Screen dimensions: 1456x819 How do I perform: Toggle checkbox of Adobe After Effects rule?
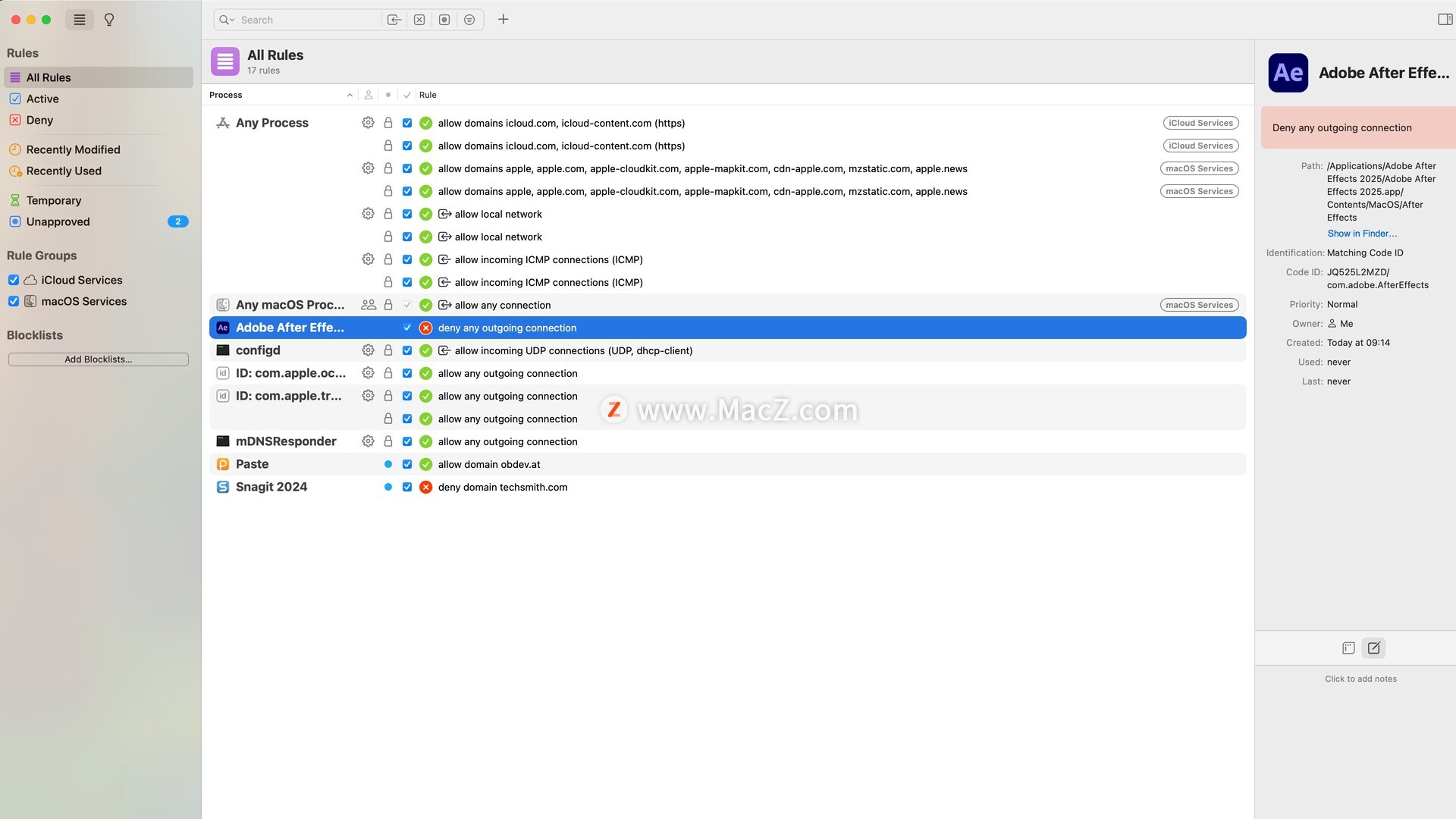407,328
